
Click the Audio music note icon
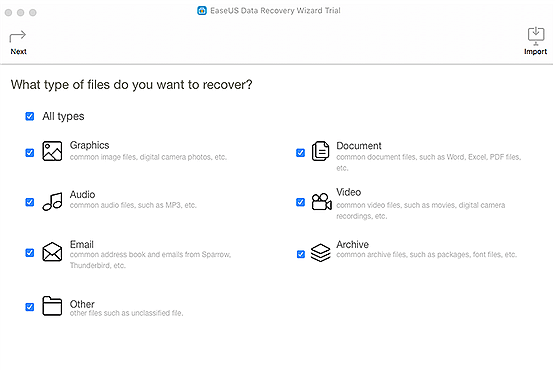pyautogui.click(x=52, y=201)
